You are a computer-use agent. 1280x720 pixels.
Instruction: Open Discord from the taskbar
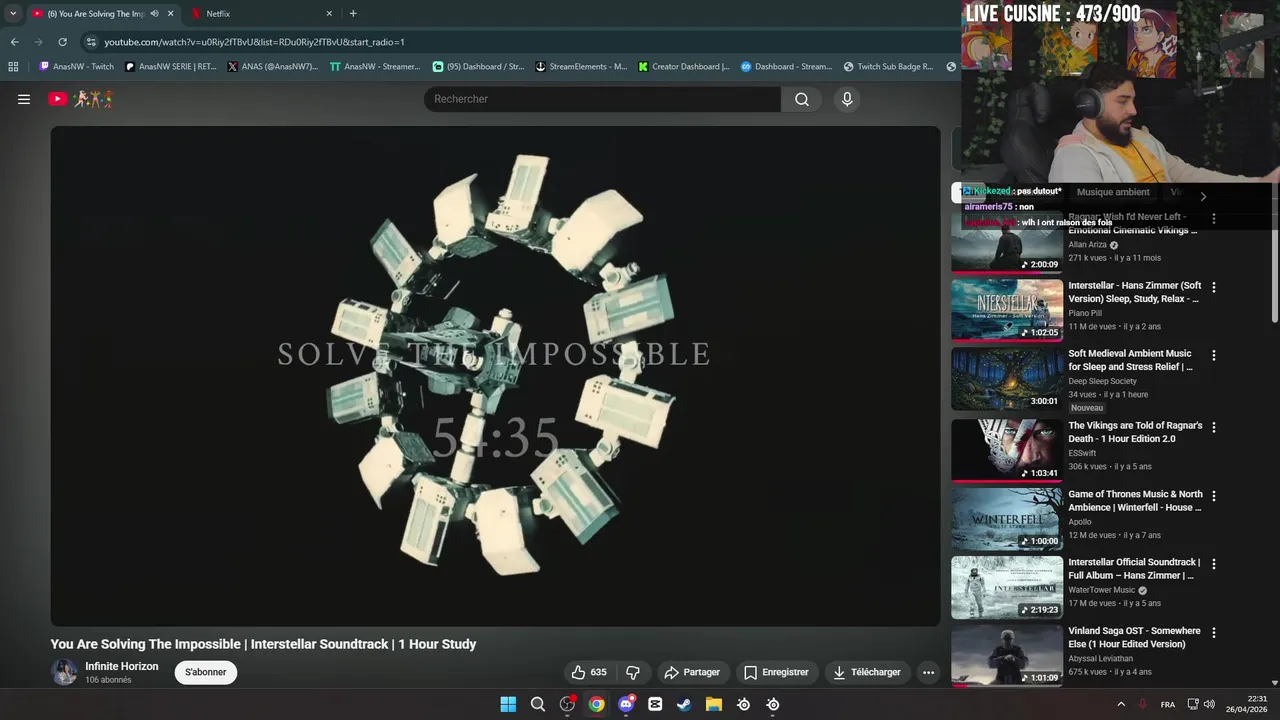point(626,704)
